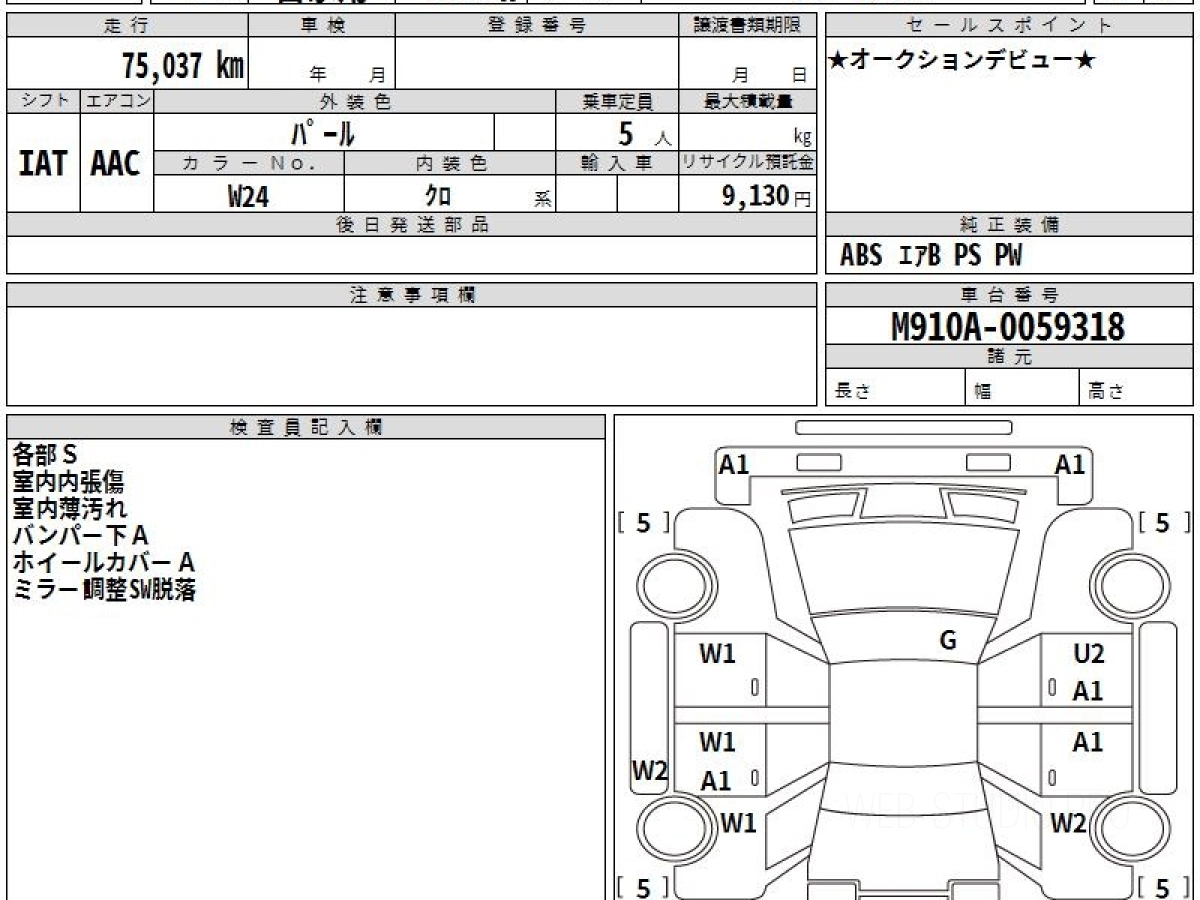Click the 室内薄汚れ inspector note

point(70,509)
